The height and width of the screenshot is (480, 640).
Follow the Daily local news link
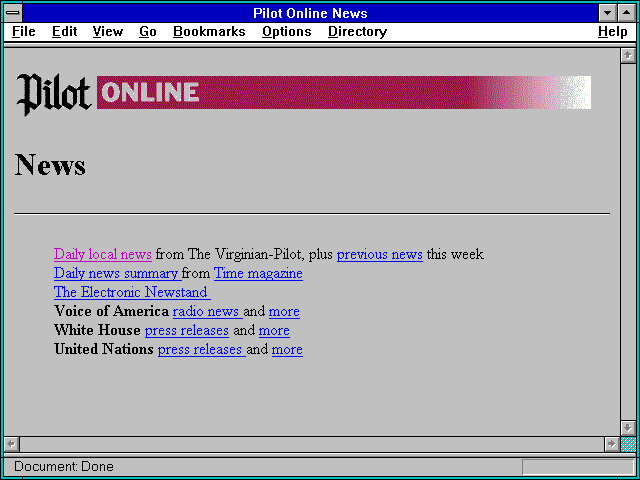[x=103, y=254]
